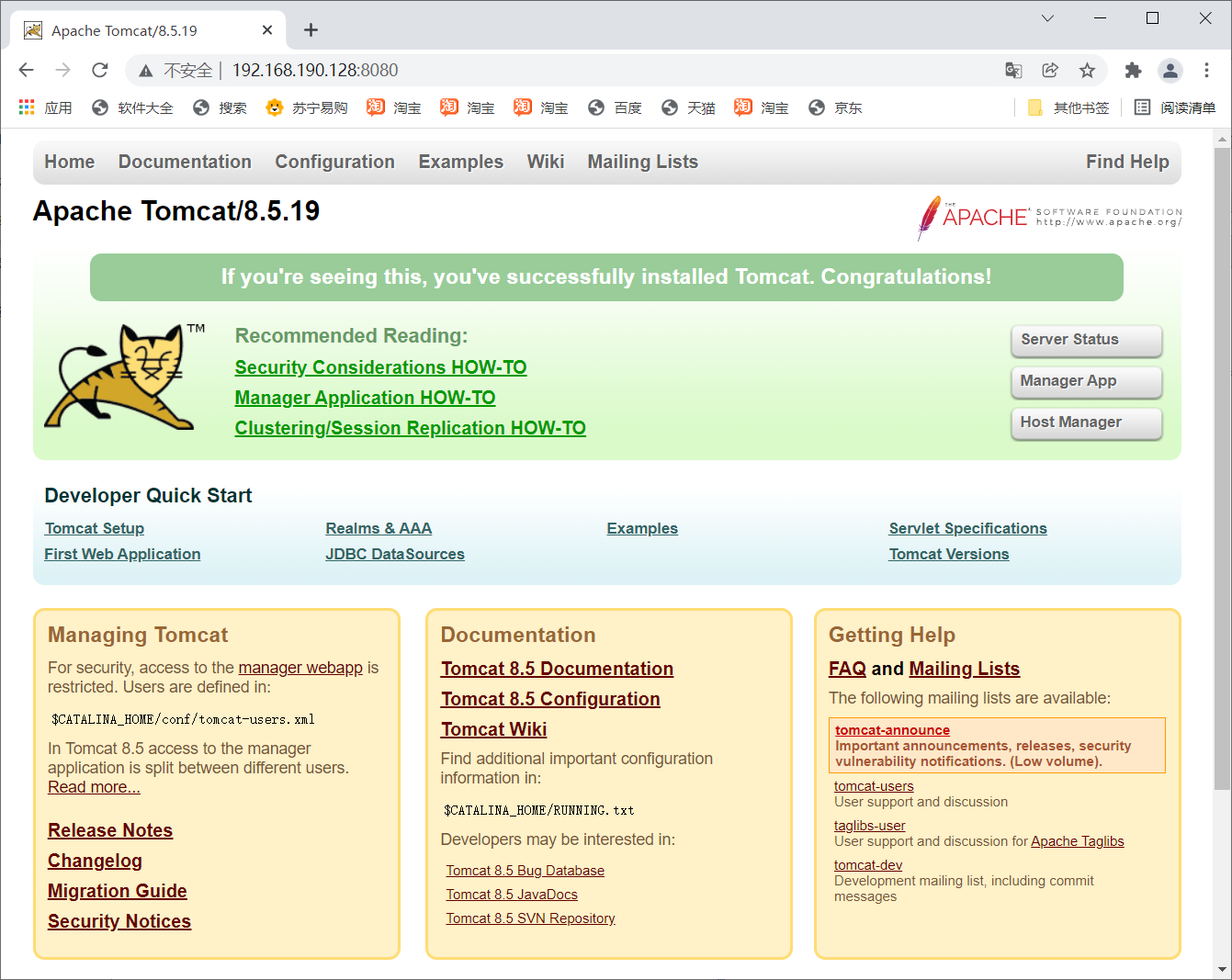
Task: Open the 软件大全 bookmark
Action: [132, 107]
